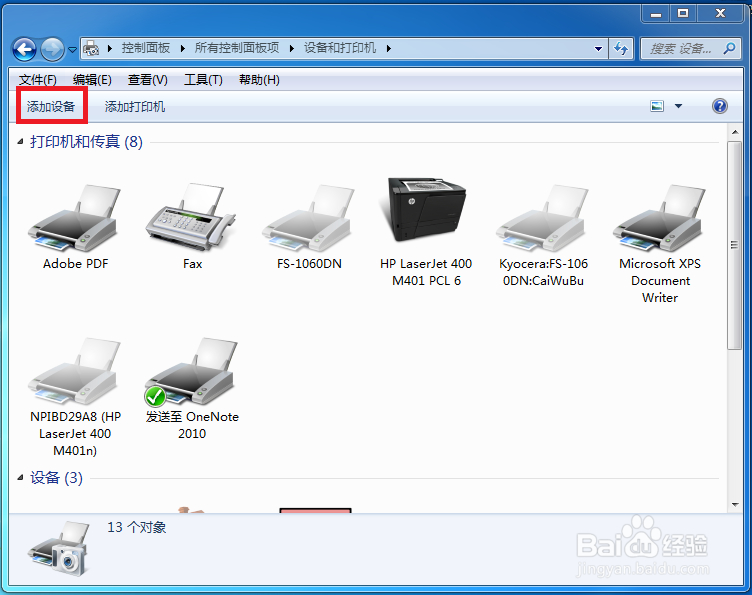The image size is (752, 595).
Task: Click the 添加打印机 button
Action: (x=135, y=106)
